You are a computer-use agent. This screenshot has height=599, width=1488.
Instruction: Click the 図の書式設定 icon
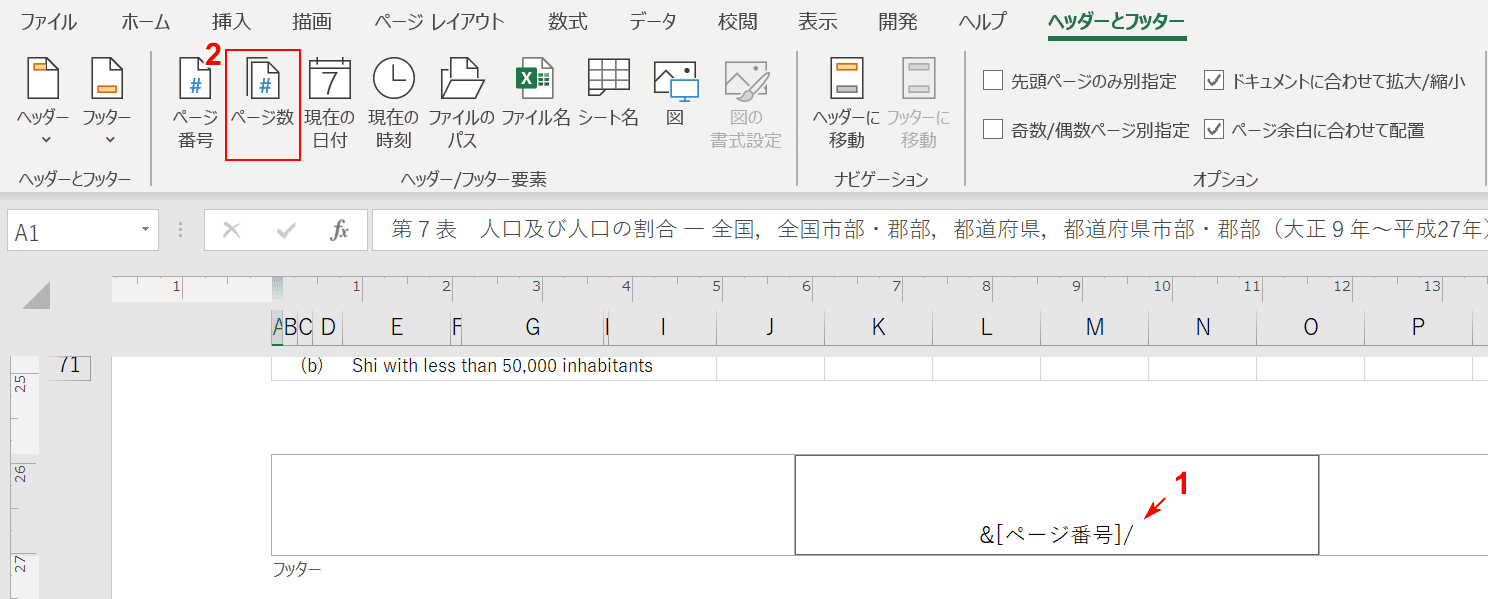746,103
